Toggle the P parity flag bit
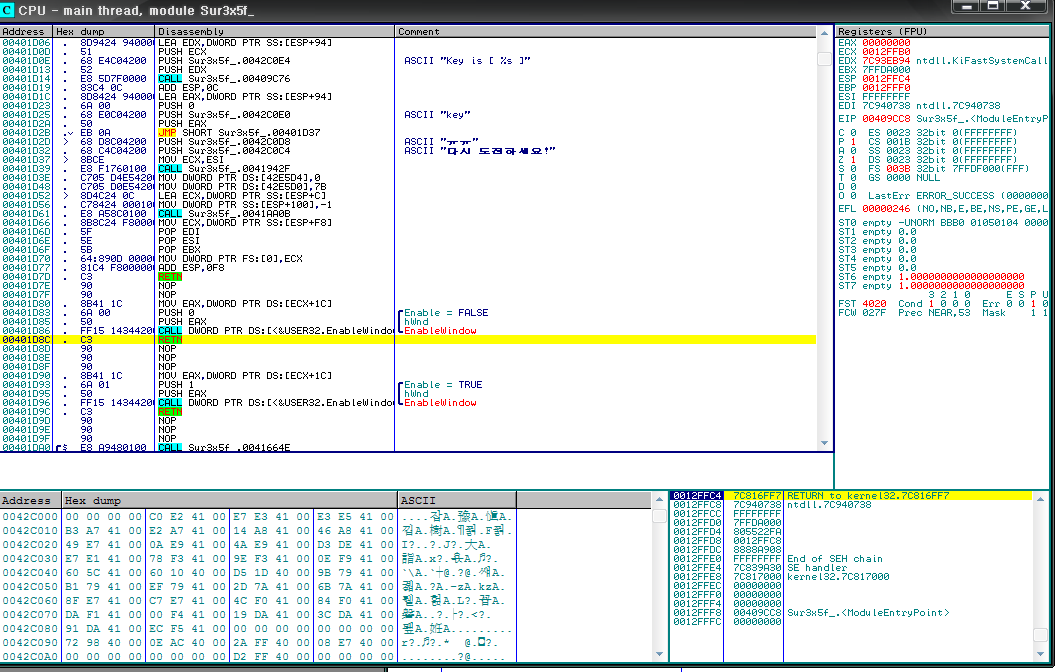The width and height of the screenshot is (1055, 672). tap(853, 141)
